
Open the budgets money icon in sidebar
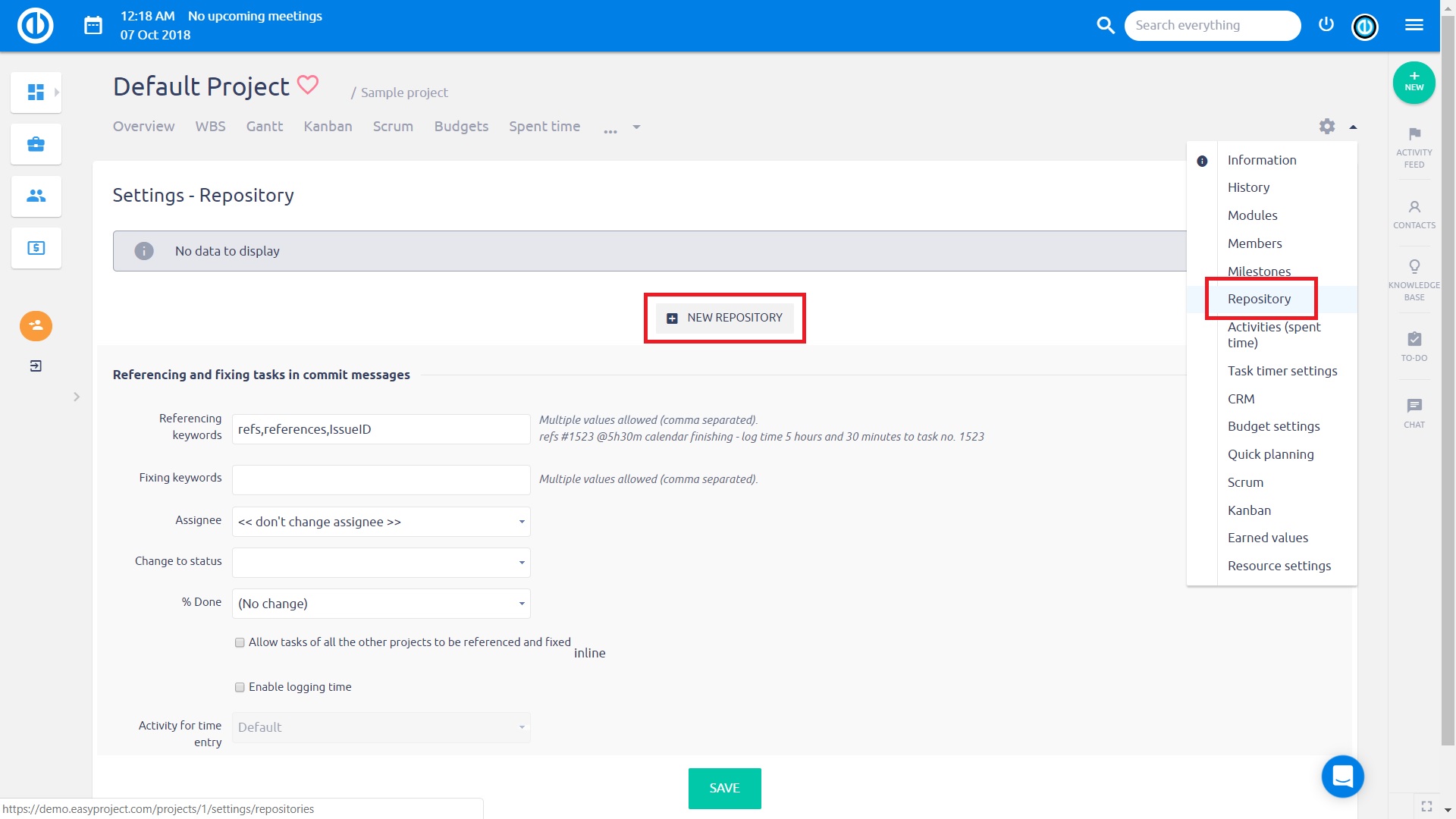point(35,248)
